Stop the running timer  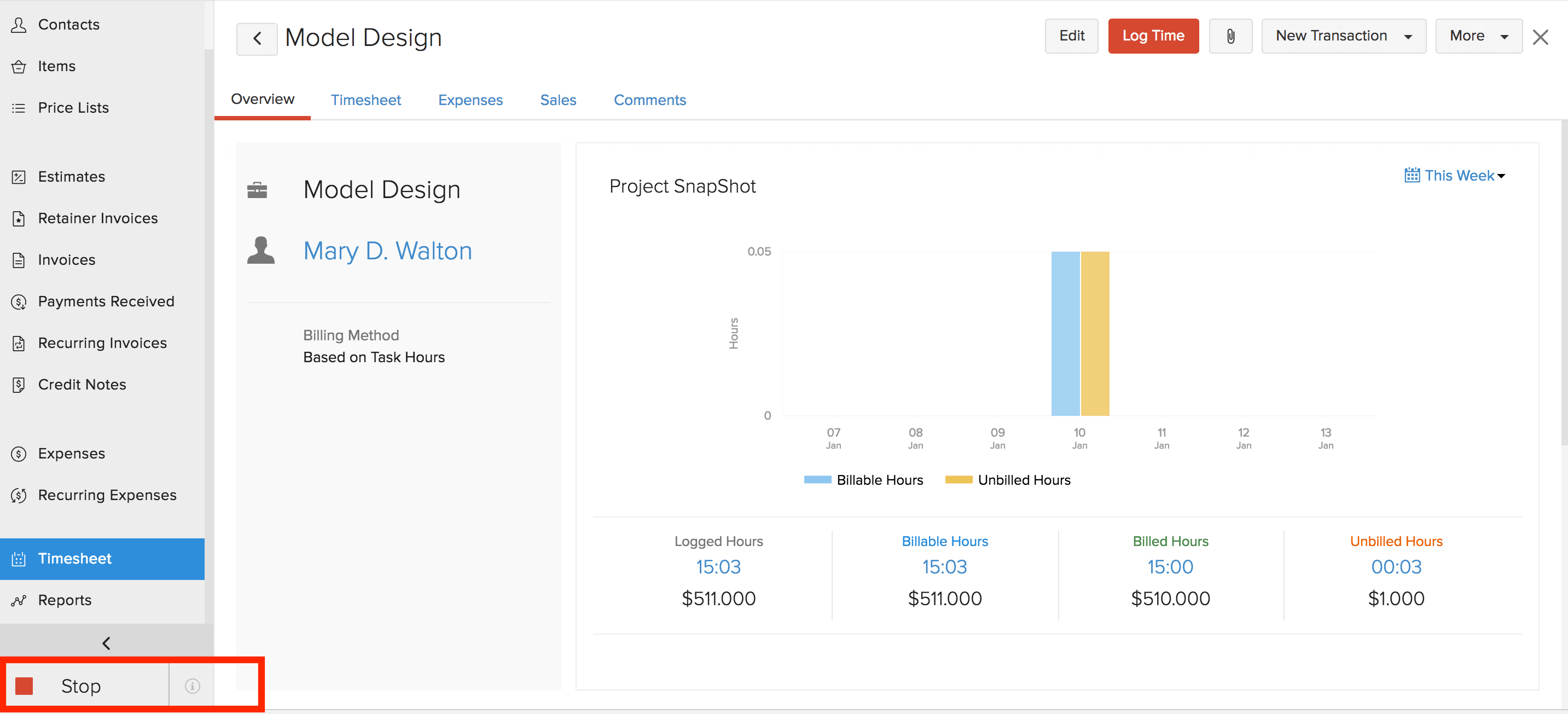pyautogui.click(x=80, y=686)
